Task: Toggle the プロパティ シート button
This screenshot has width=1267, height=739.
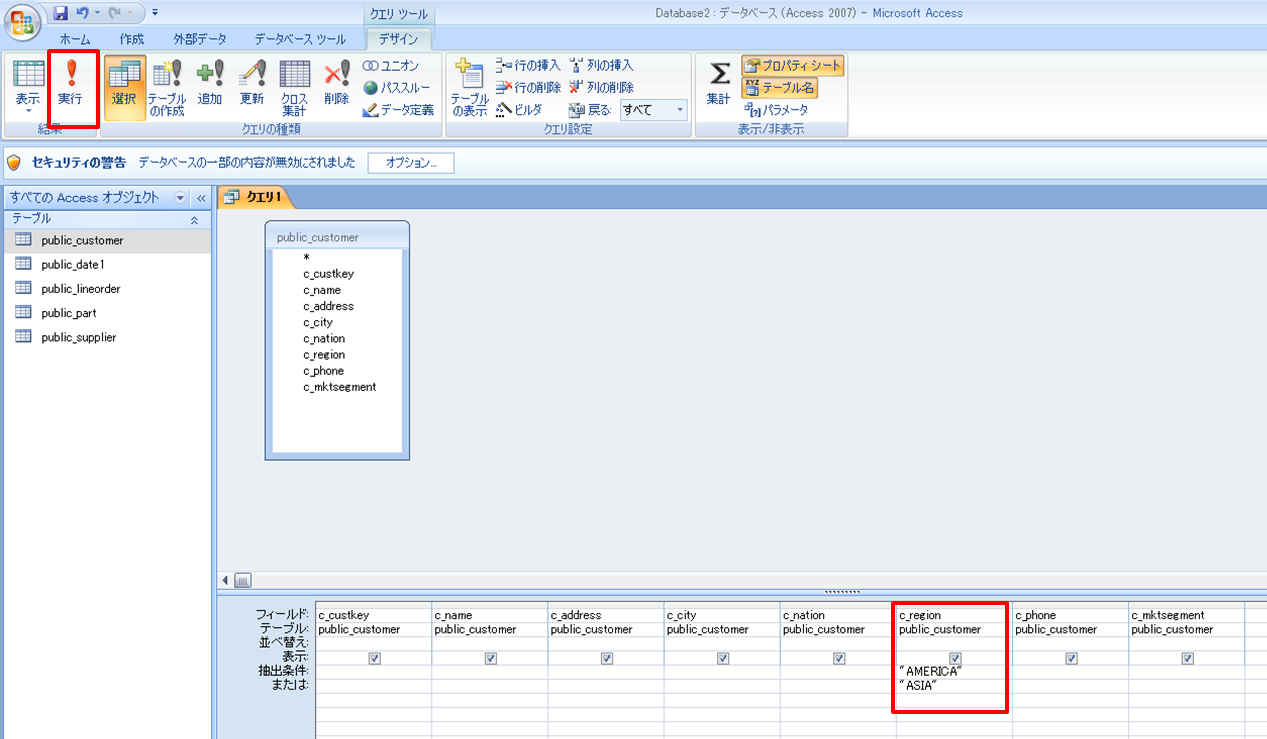Action: coord(793,65)
